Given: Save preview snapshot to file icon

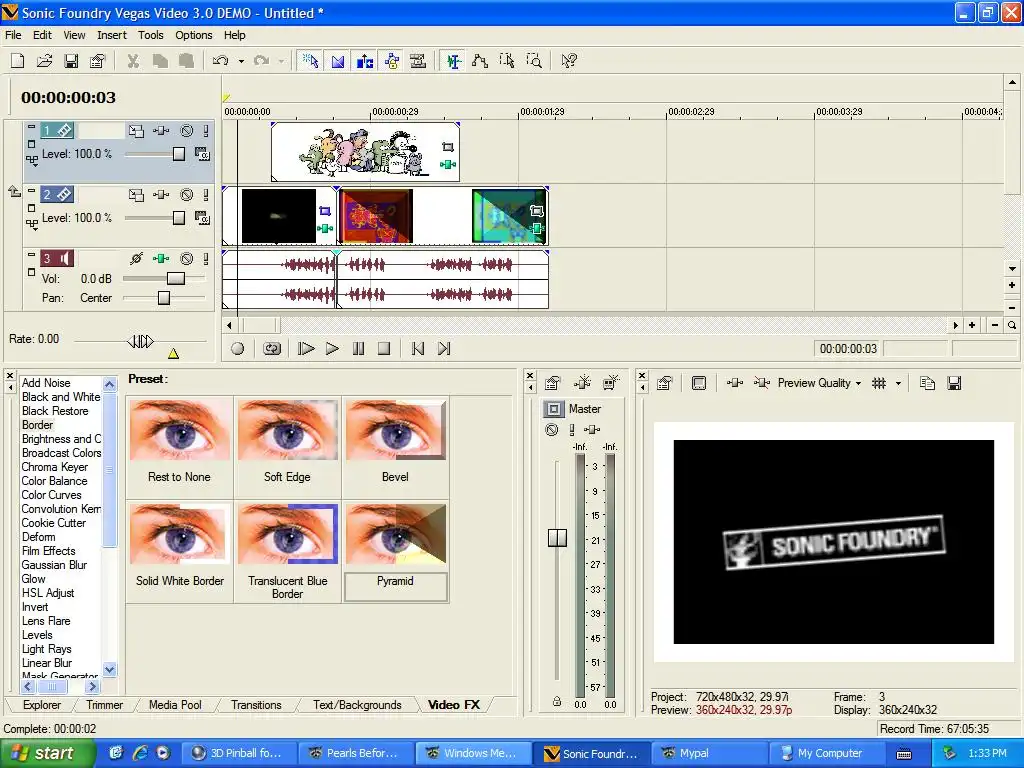Looking at the screenshot, I should (954, 383).
